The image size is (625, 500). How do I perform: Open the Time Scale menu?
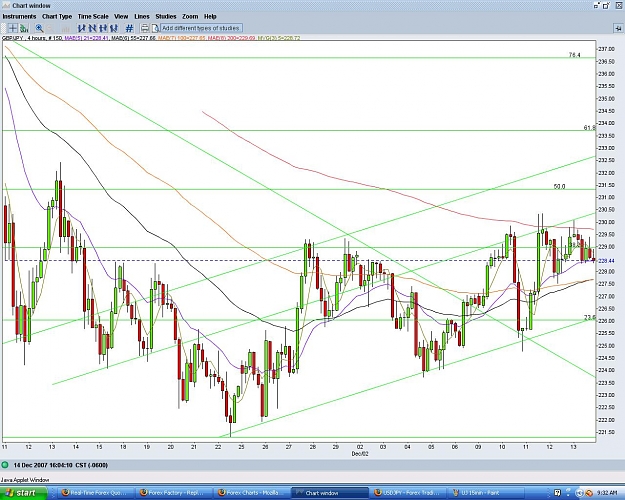pyautogui.click(x=93, y=16)
